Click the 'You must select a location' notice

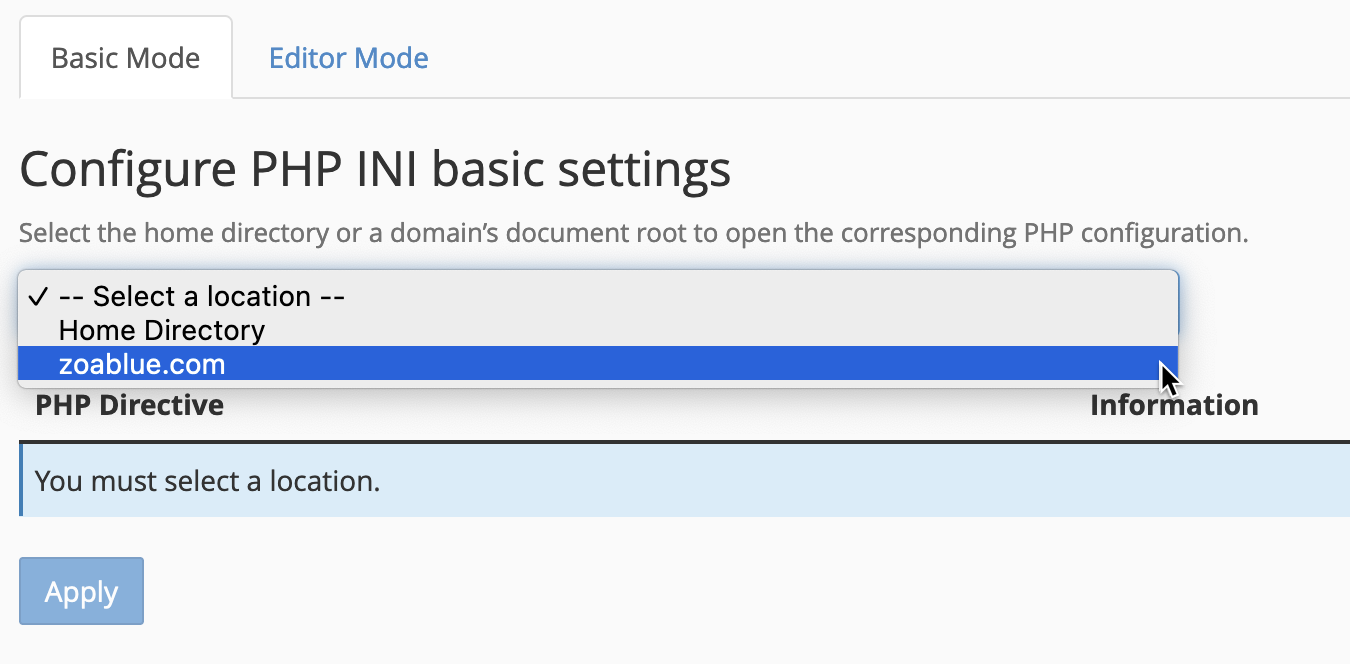[x=207, y=481]
